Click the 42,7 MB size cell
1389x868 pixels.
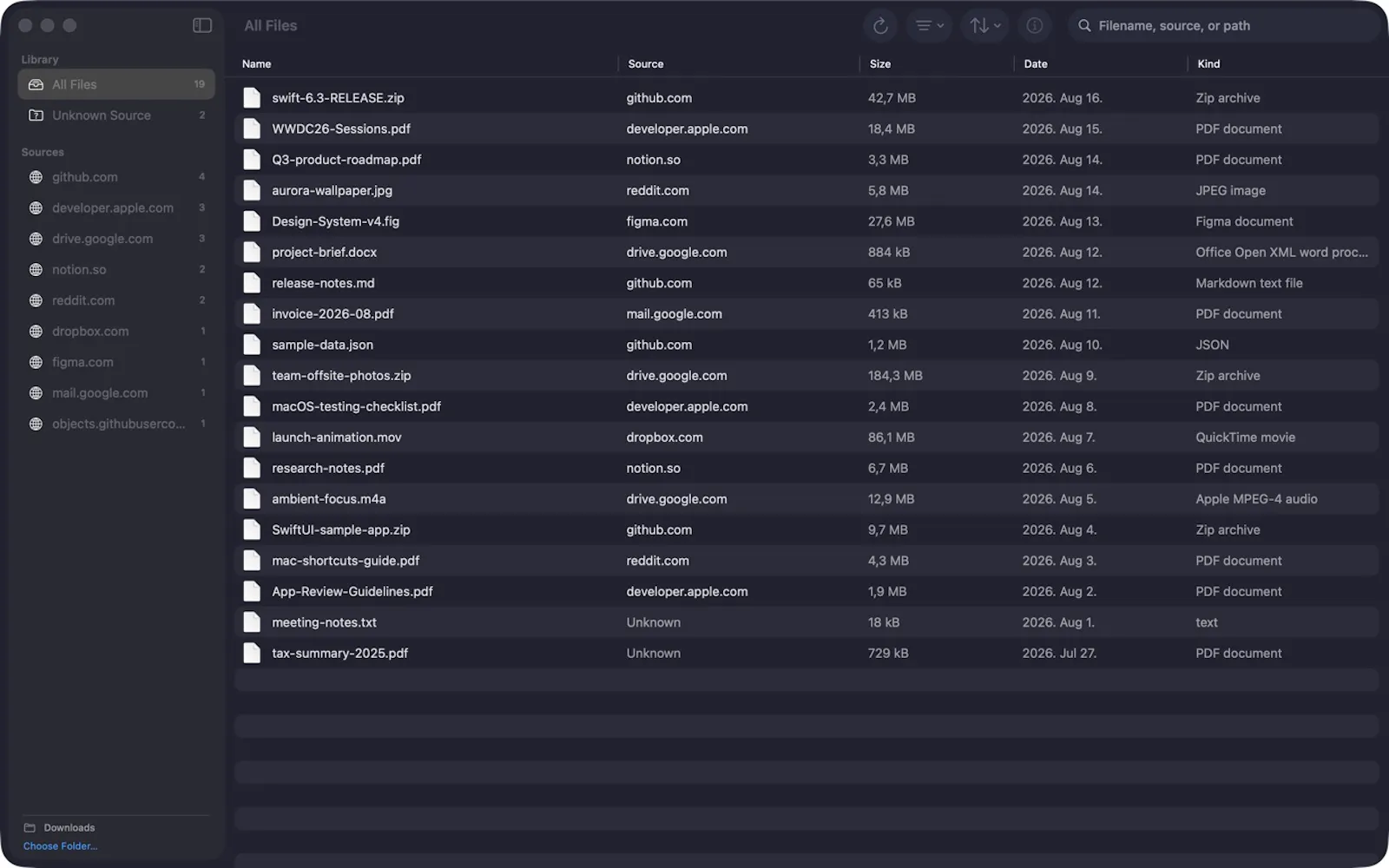coord(892,98)
